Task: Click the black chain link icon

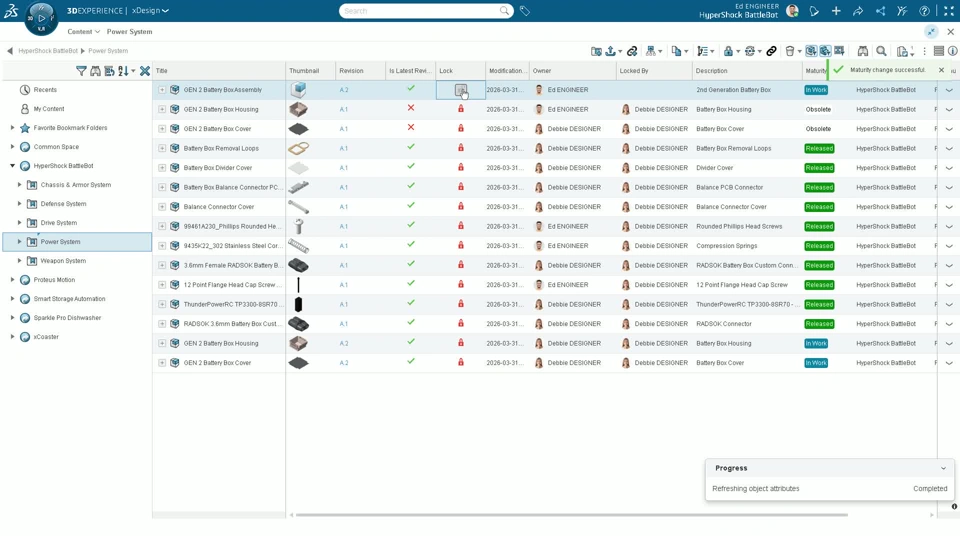Action: (x=771, y=51)
